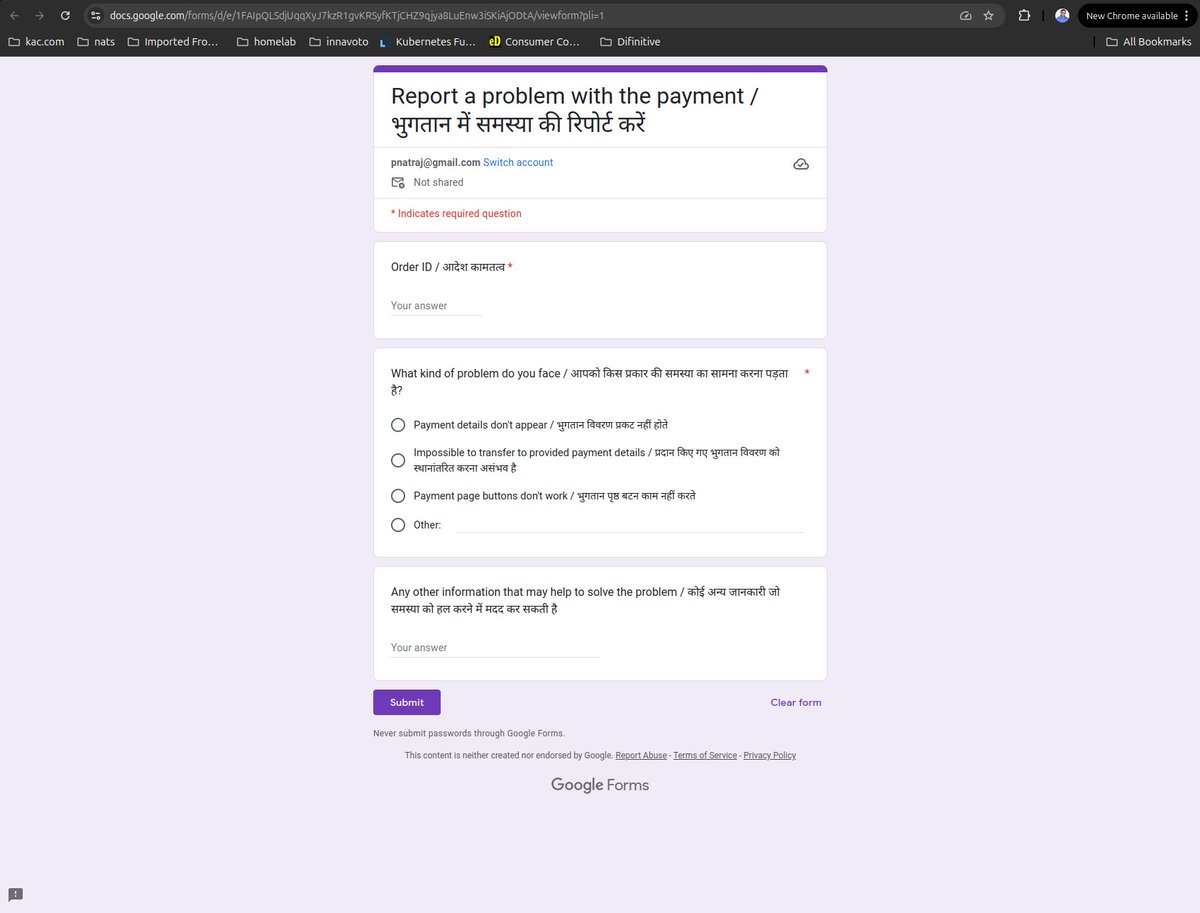Click the speedometer icon in address bar
The height and width of the screenshot is (913, 1200).
(965, 16)
